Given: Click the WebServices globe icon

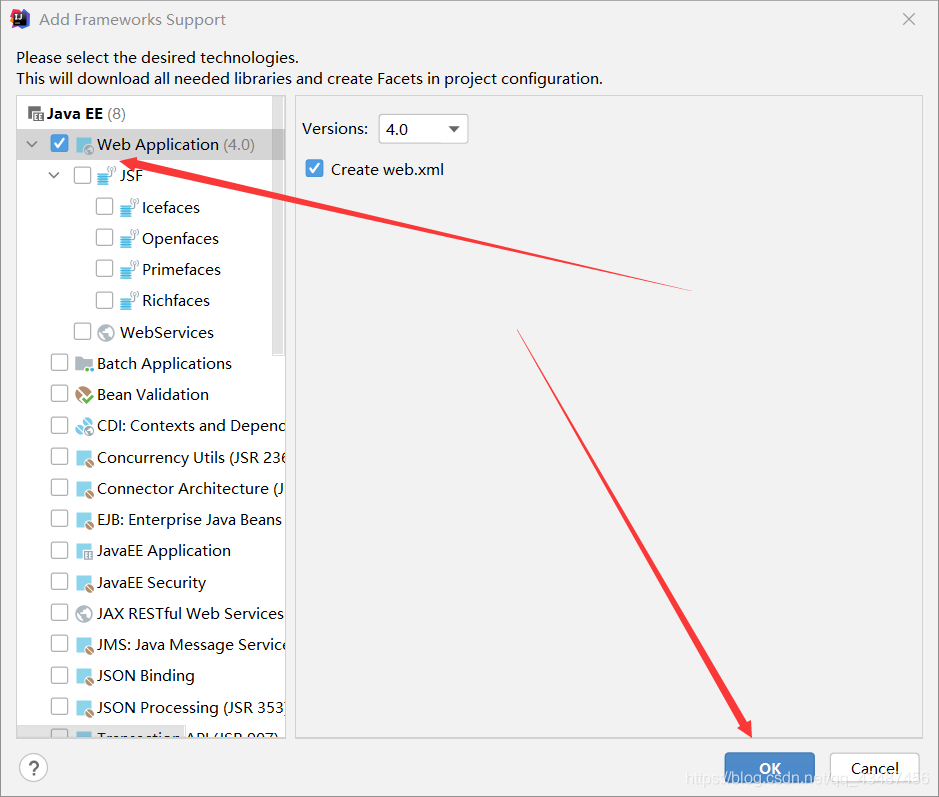Looking at the screenshot, I should point(106,332).
